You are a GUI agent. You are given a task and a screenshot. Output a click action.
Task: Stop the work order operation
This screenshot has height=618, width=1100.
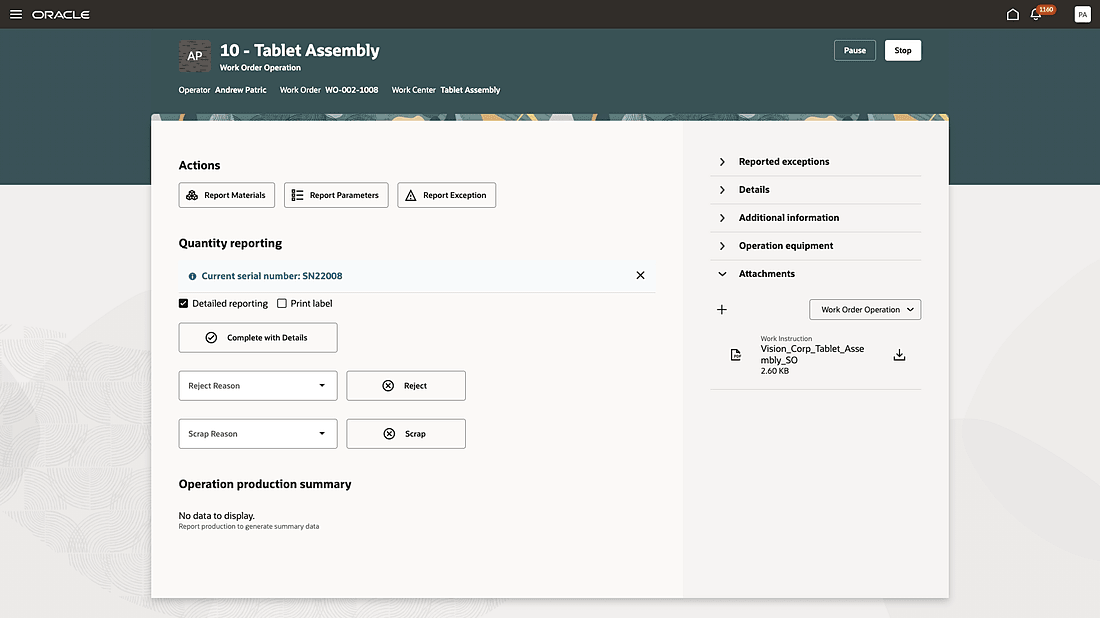click(x=903, y=51)
